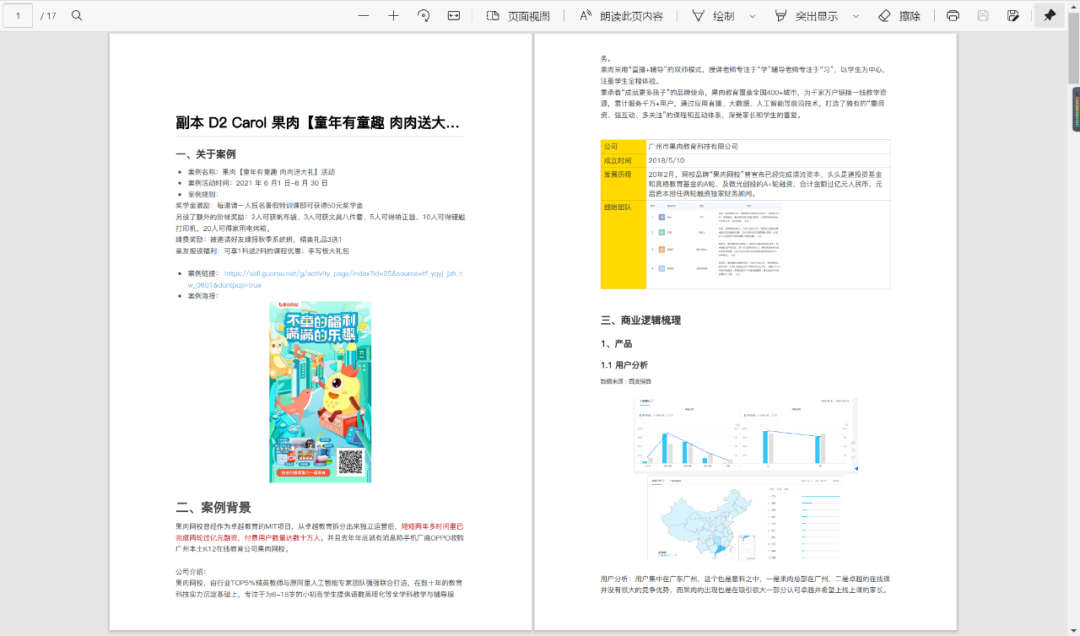1080x636 pixels.
Task: Click heading 三、商业逻辑梳理
Action: 641,320
